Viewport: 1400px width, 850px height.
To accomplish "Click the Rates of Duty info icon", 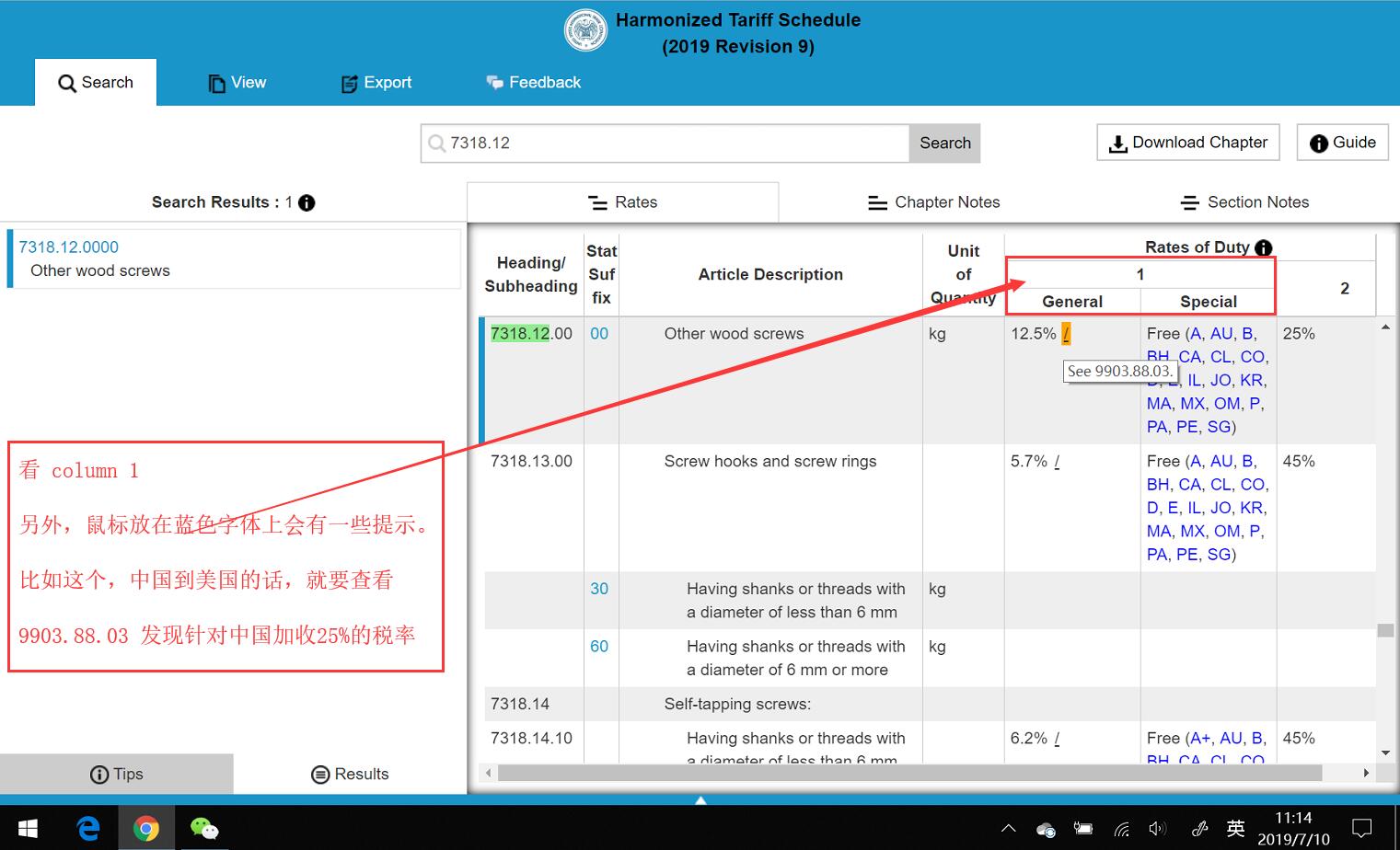I will (x=1264, y=247).
